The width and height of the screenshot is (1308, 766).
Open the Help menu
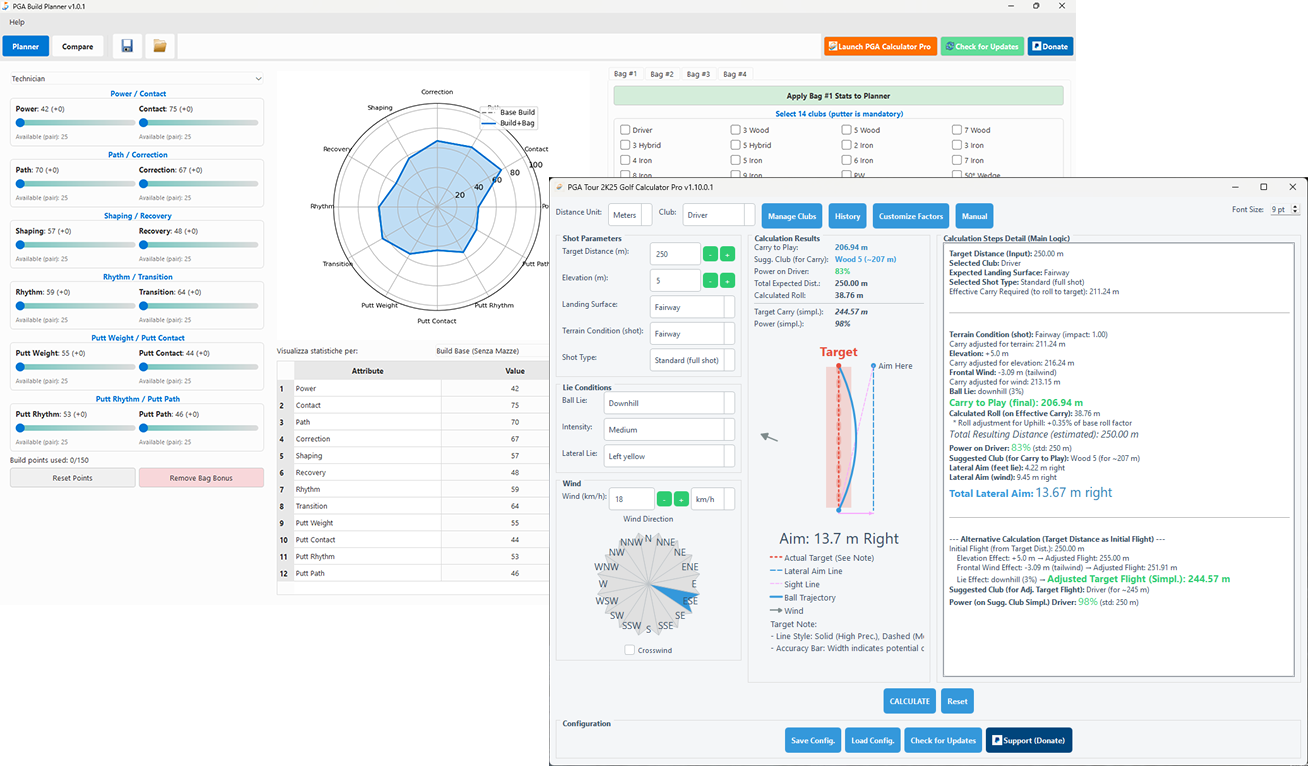[x=17, y=22]
